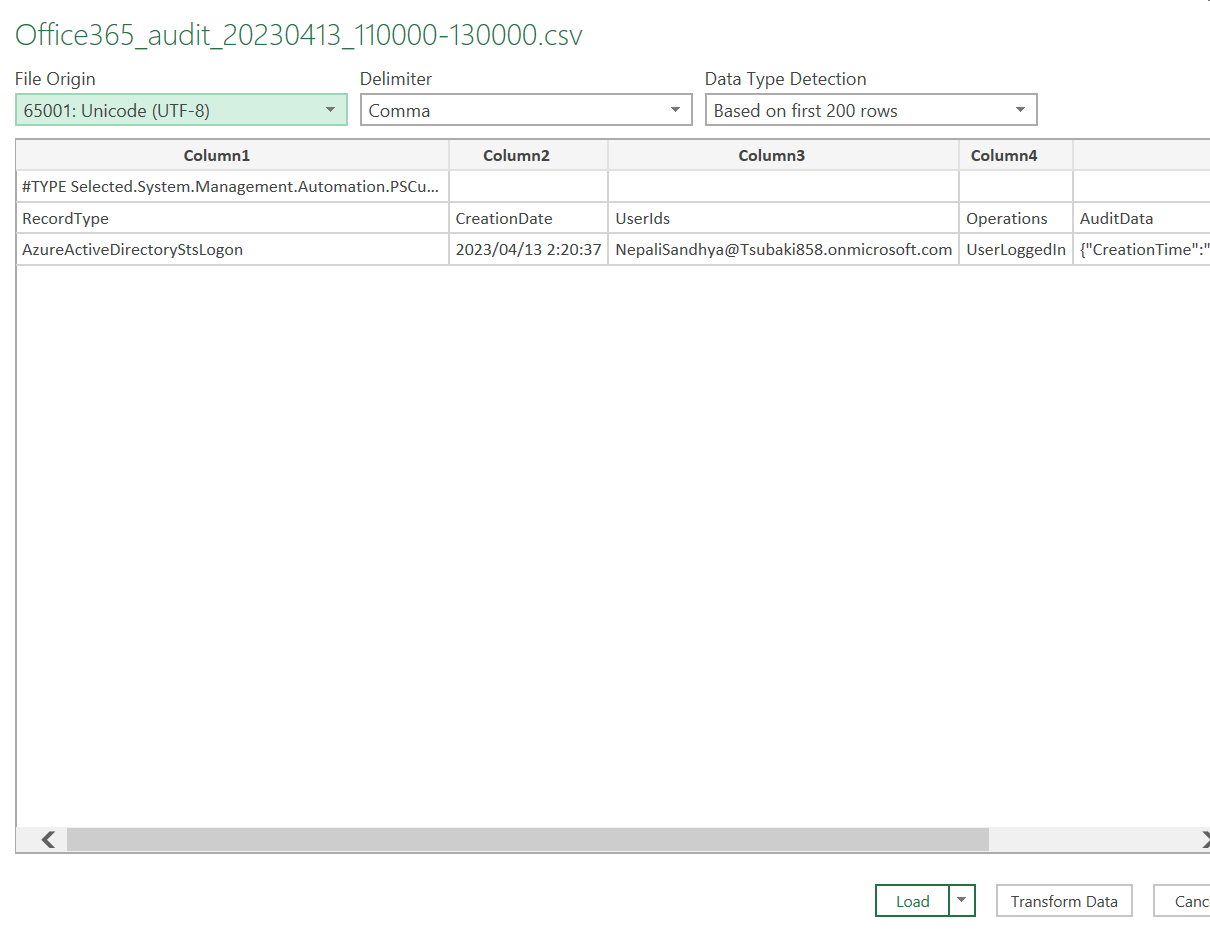Click the Load button
Screen dimensions: 1210x935
click(912, 901)
